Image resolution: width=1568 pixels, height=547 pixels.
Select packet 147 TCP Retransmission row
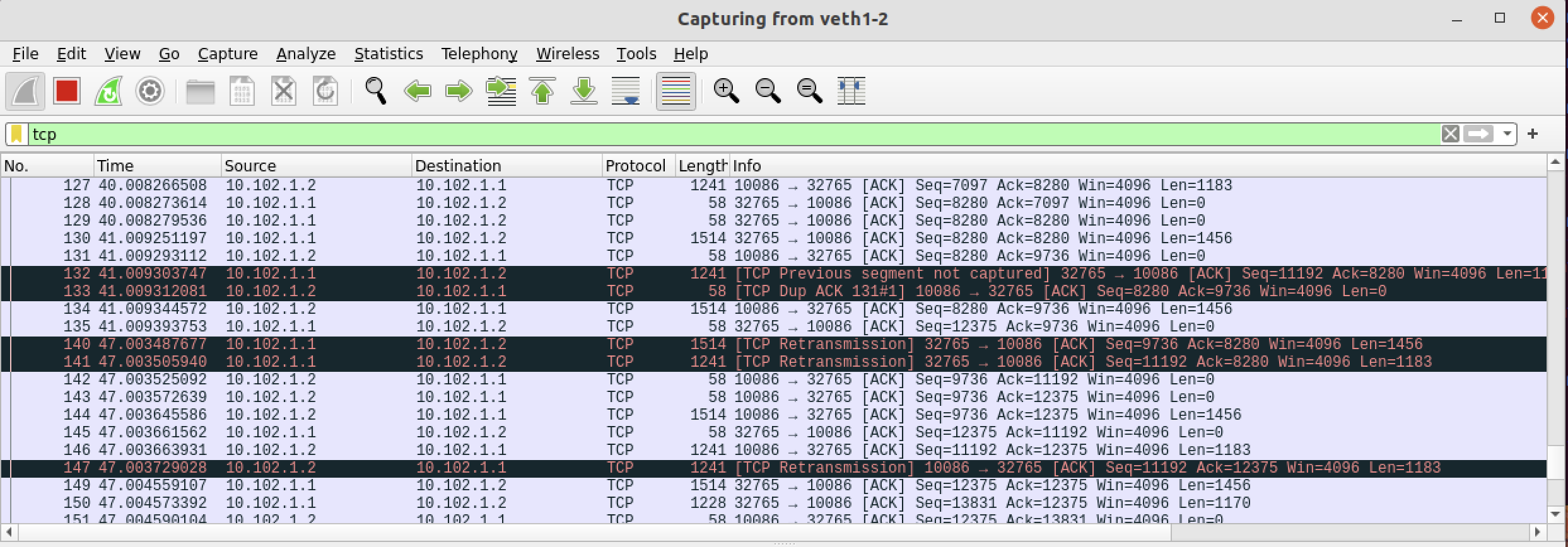(773, 468)
